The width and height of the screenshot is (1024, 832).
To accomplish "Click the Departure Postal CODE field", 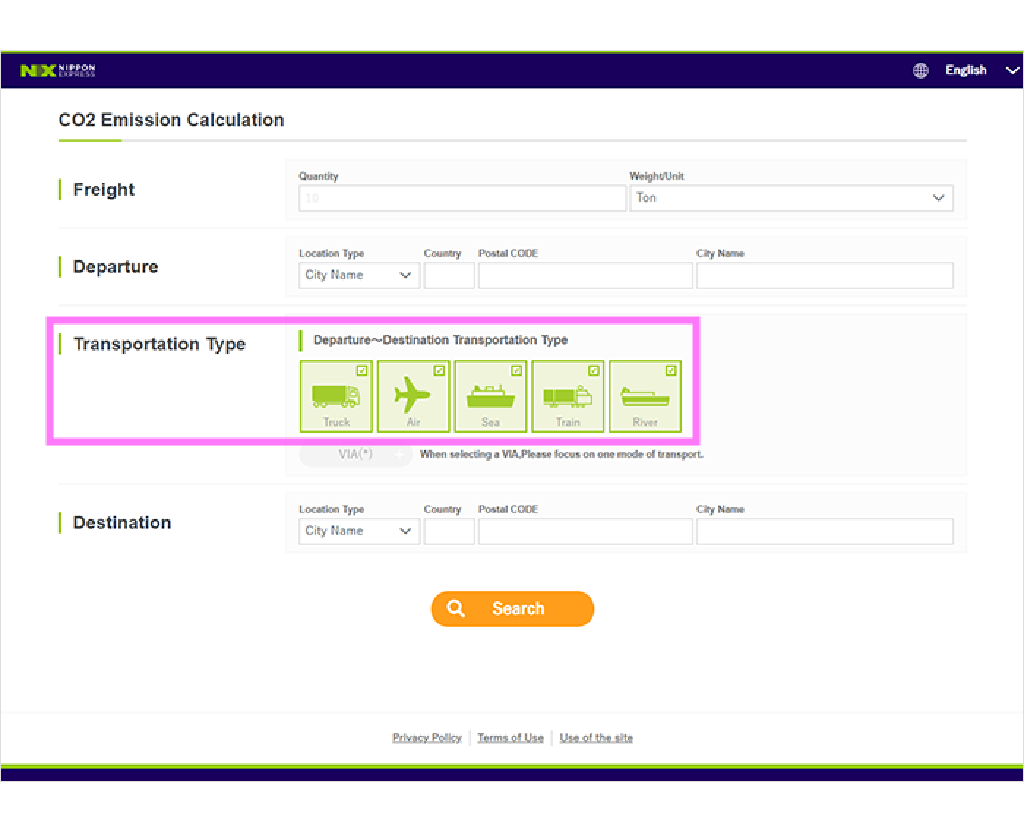I will click(585, 275).
